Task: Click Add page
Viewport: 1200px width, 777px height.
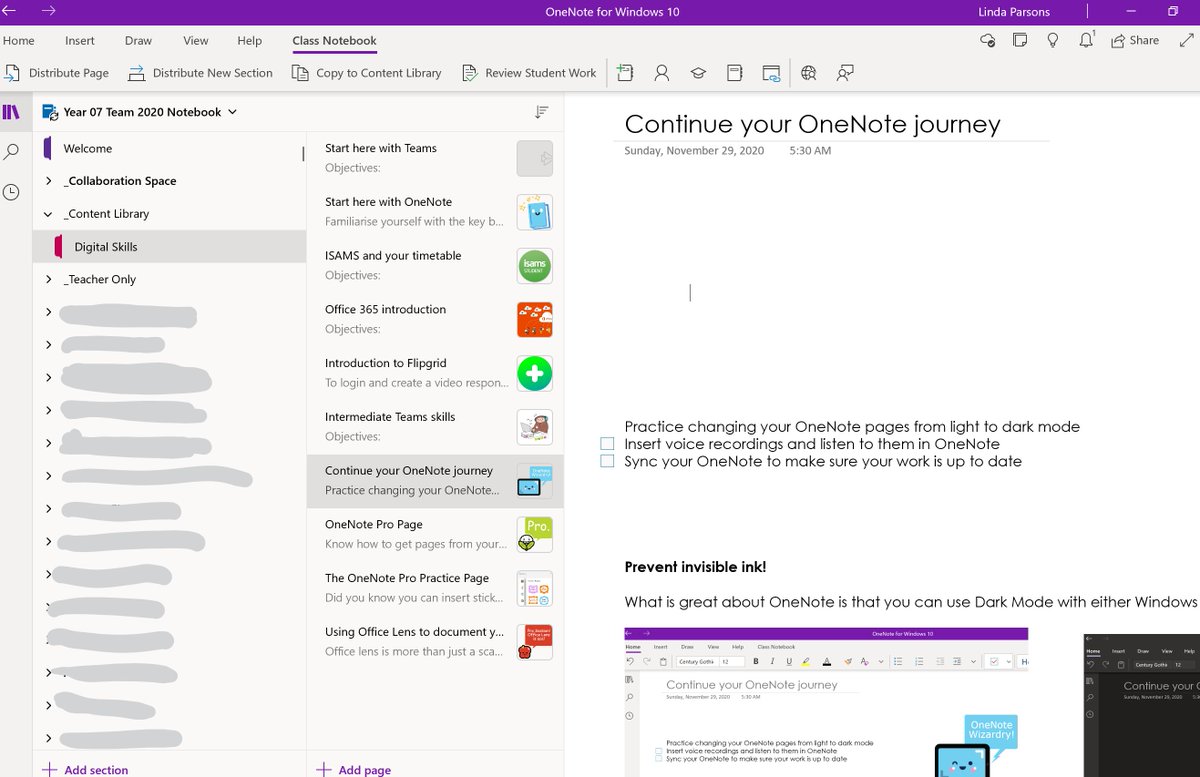Action: (353, 770)
